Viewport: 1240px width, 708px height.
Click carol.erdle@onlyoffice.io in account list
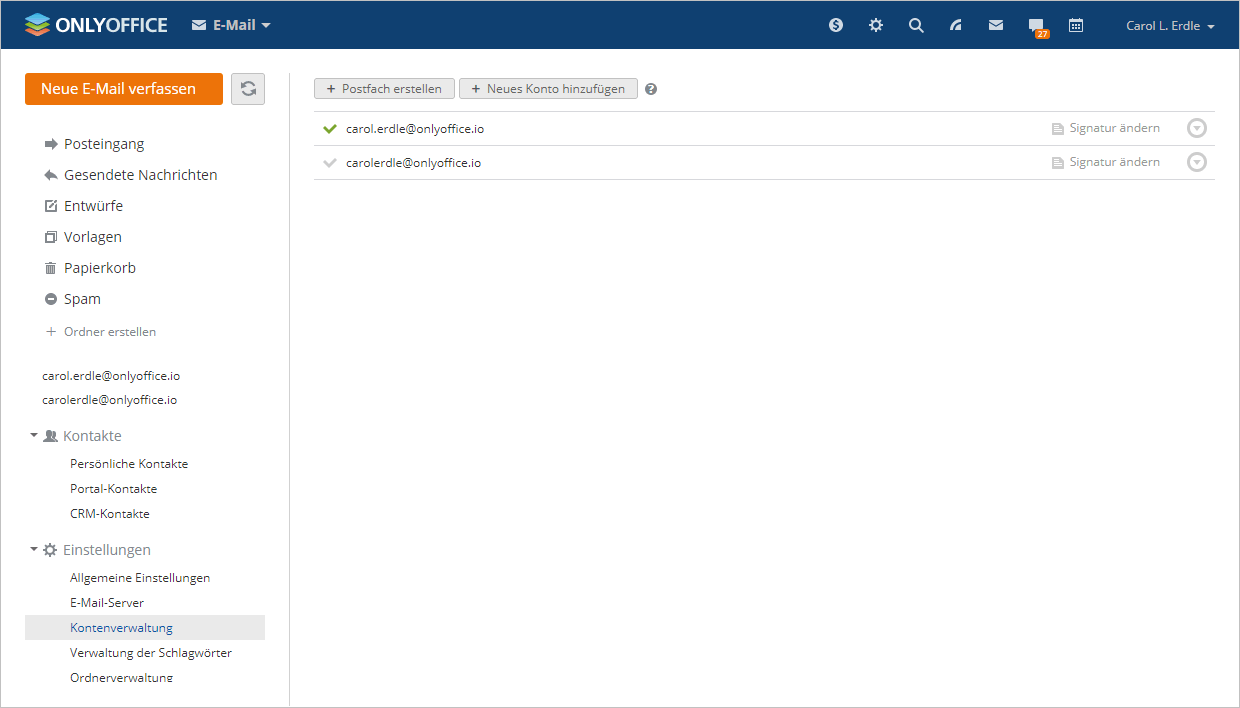[415, 129]
